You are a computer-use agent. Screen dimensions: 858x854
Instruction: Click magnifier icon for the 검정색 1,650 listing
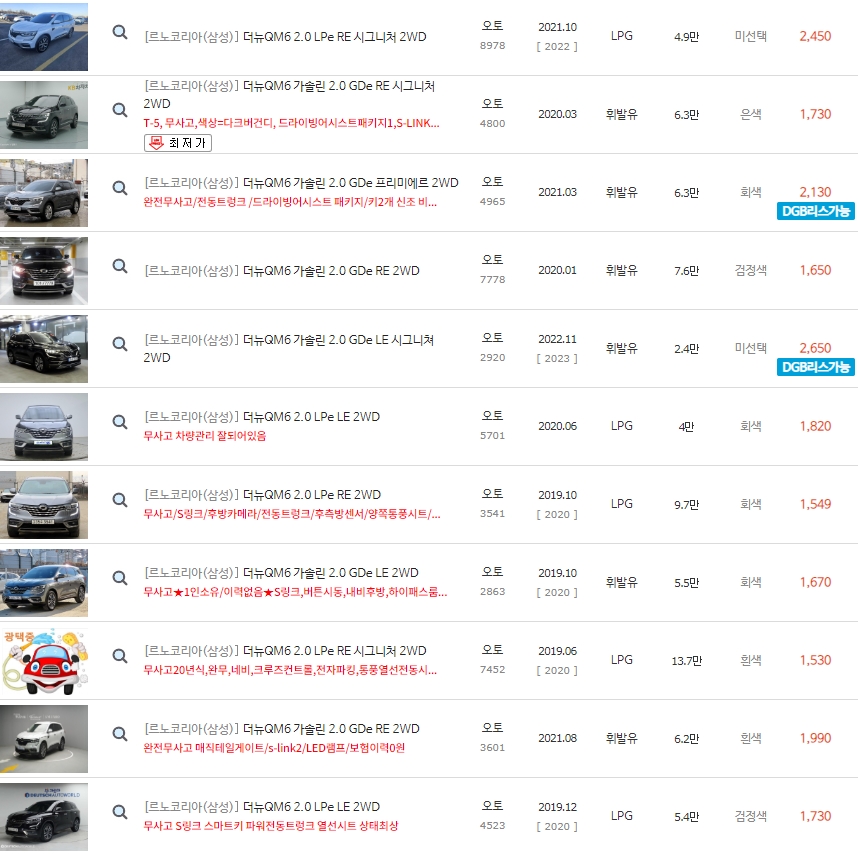tap(120, 266)
